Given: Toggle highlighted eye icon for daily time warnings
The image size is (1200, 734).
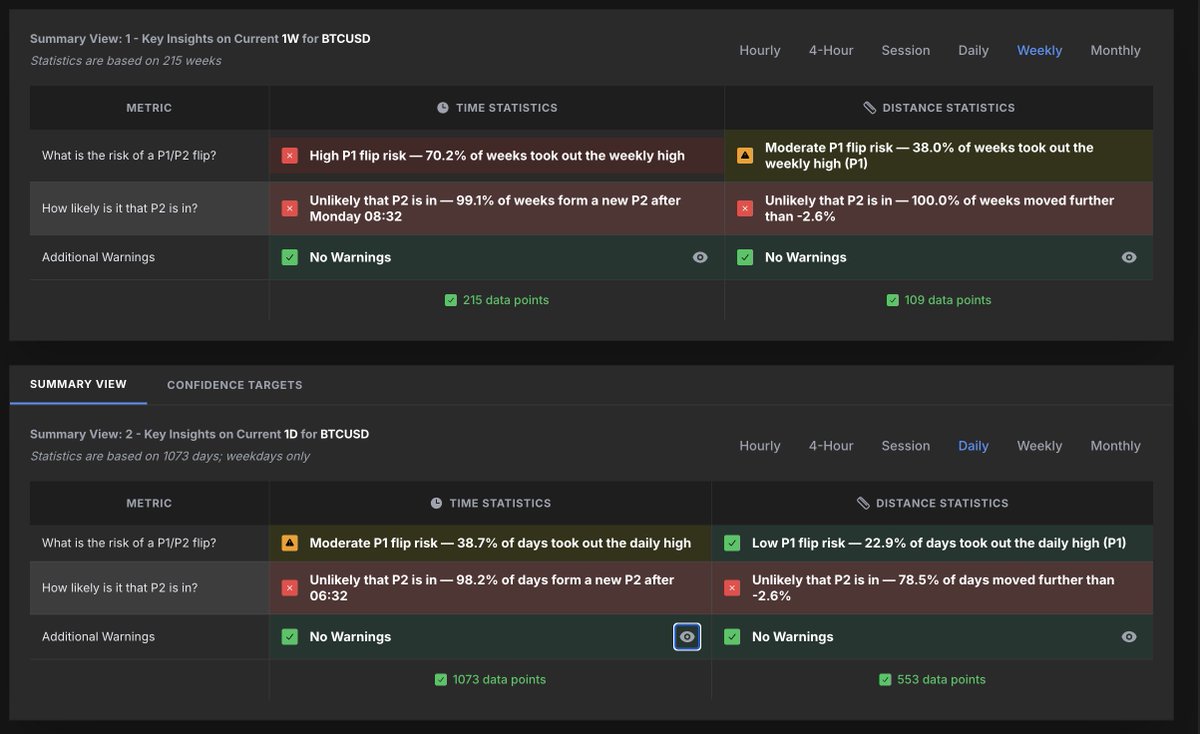Looking at the screenshot, I should pyautogui.click(x=687, y=637).
